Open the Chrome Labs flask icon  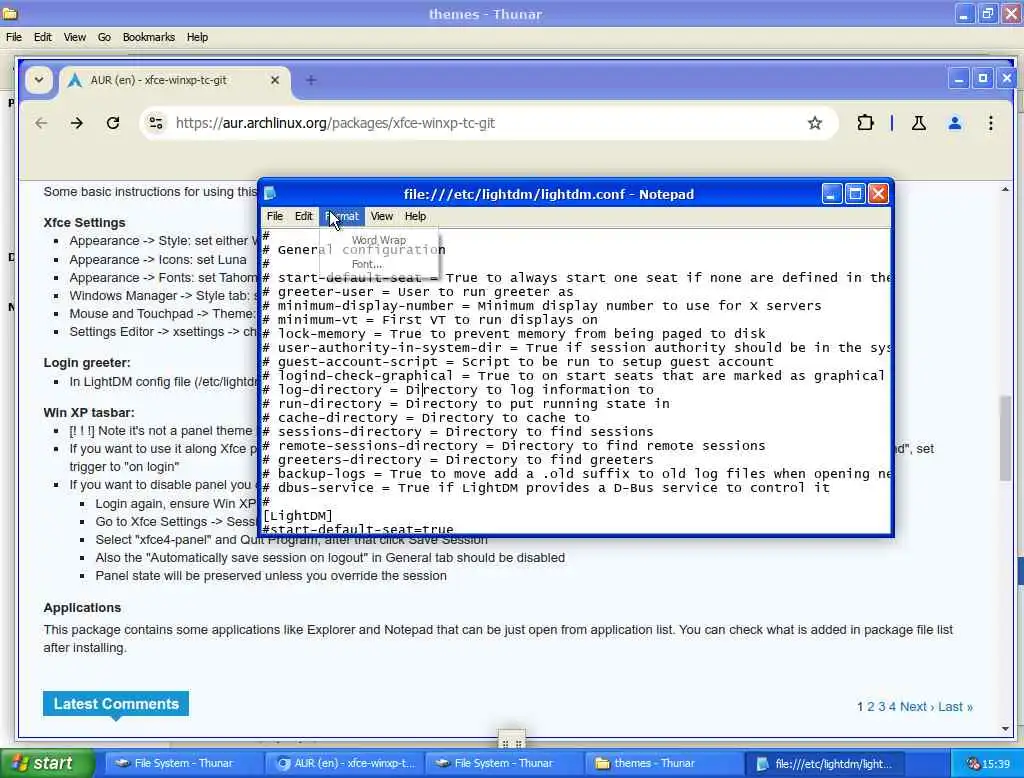918,123
